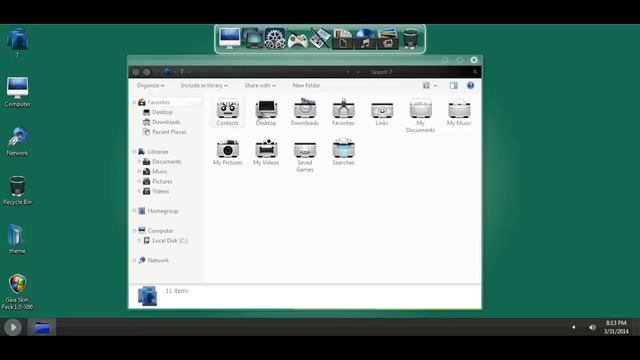Viewport: 640px width, 360px height.
Task: Open the Share with dropdown
Action: pyautogui.click(x=260, y=85)
